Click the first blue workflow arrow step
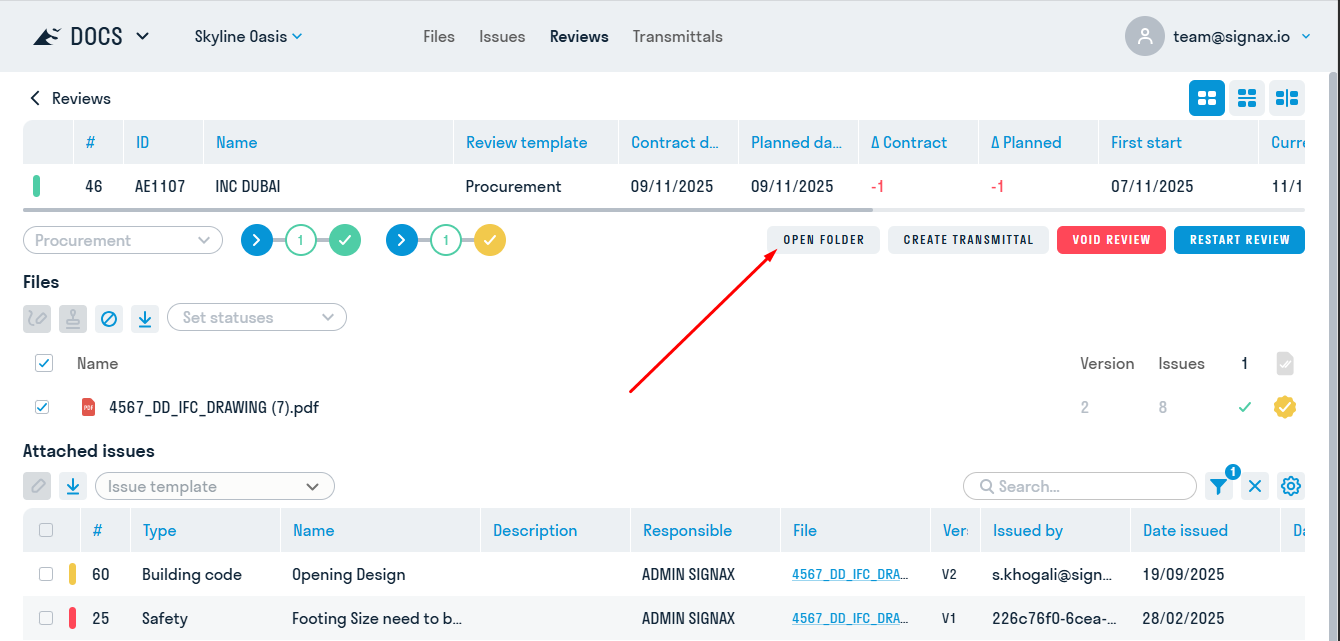Screen dimensions: 1340x641 (257, 240)
